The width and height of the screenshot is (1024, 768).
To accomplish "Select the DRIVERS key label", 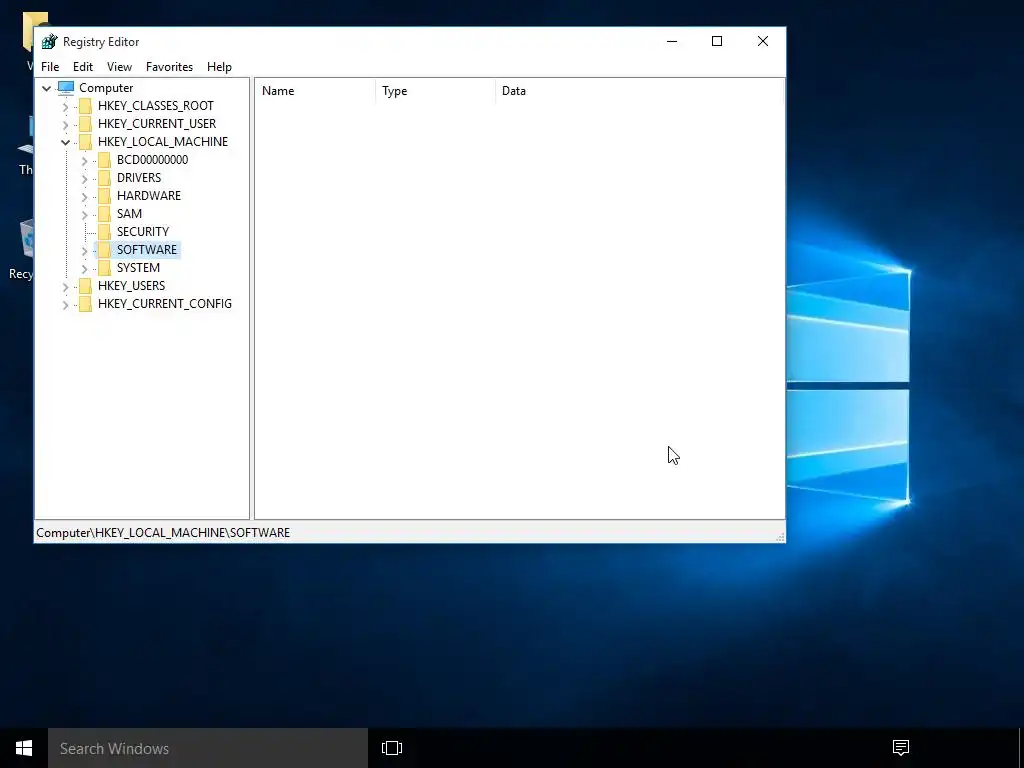I will click(138, 178).
